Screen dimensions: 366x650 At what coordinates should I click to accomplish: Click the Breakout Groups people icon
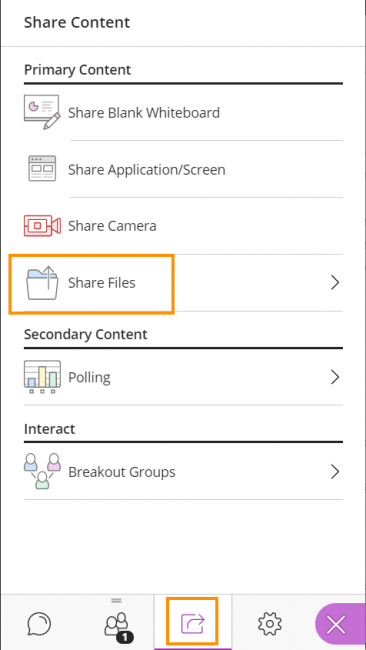tap(42, 471)
